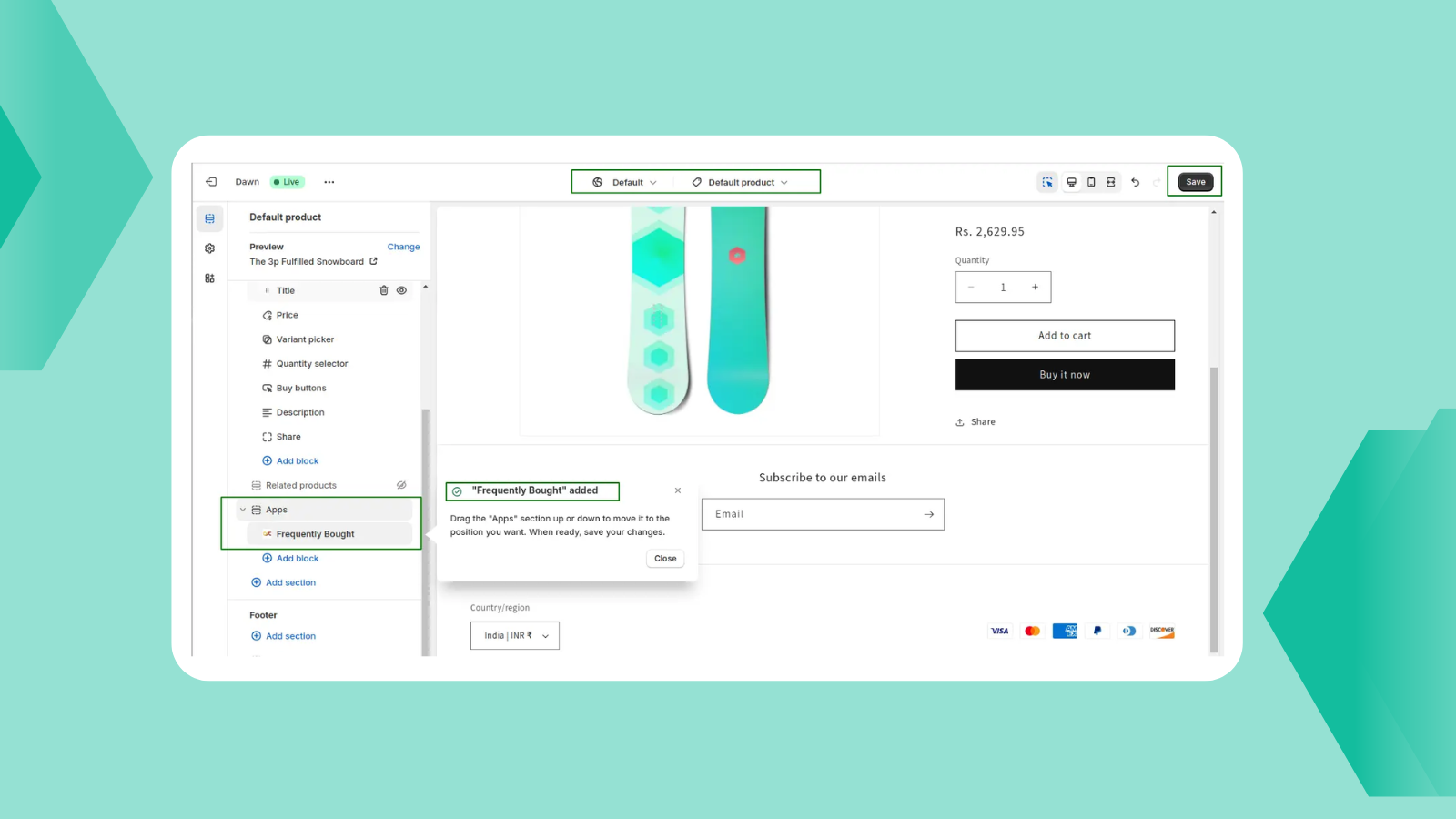
Task: Select the Frequently Bought block
Action: pos(315,534)
